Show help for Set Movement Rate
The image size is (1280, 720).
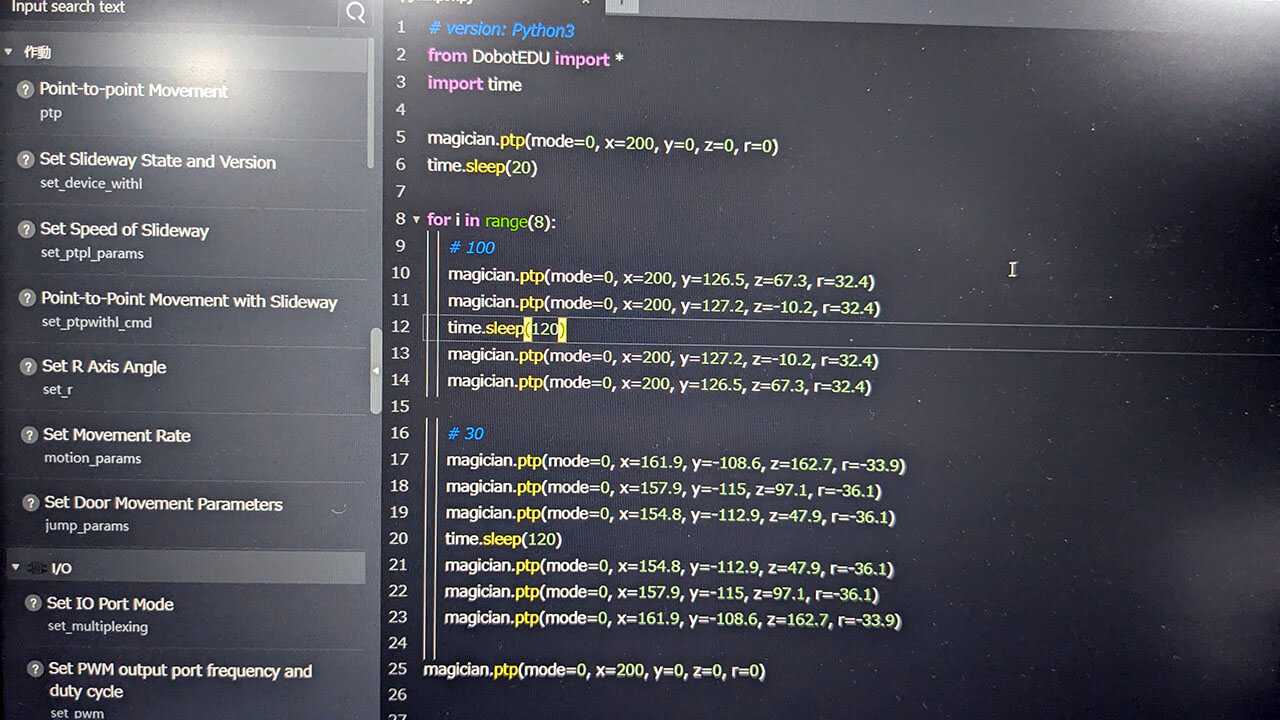tap(29, 435)
